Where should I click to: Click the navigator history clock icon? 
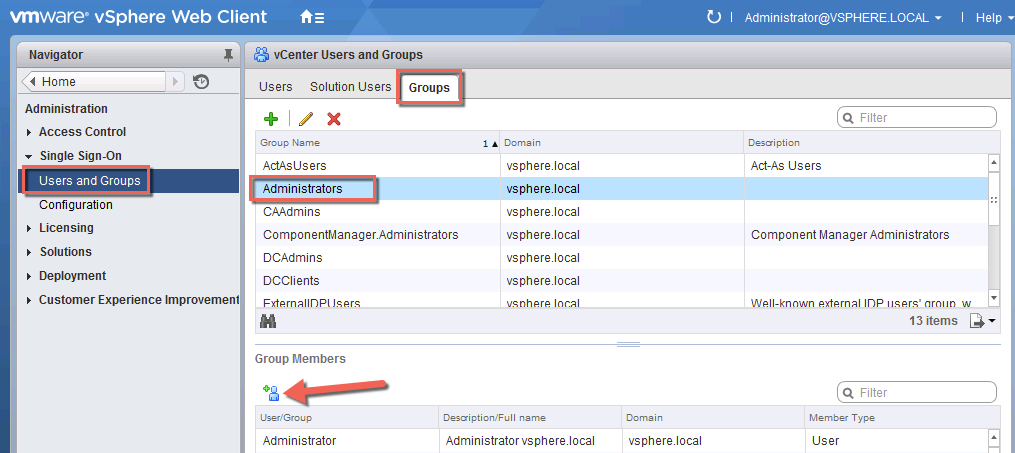(201, 82)
